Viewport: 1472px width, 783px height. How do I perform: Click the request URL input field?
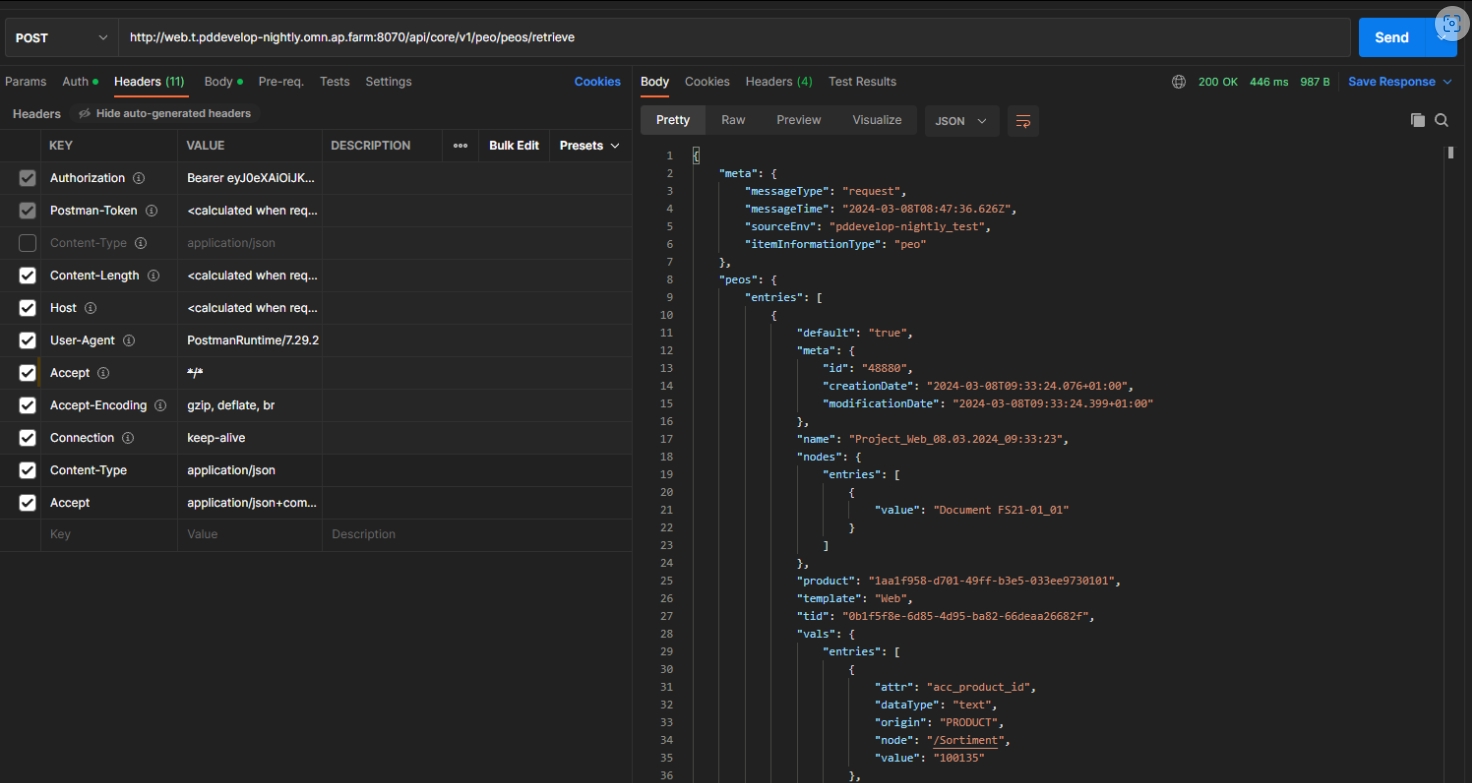pos(734,38)
